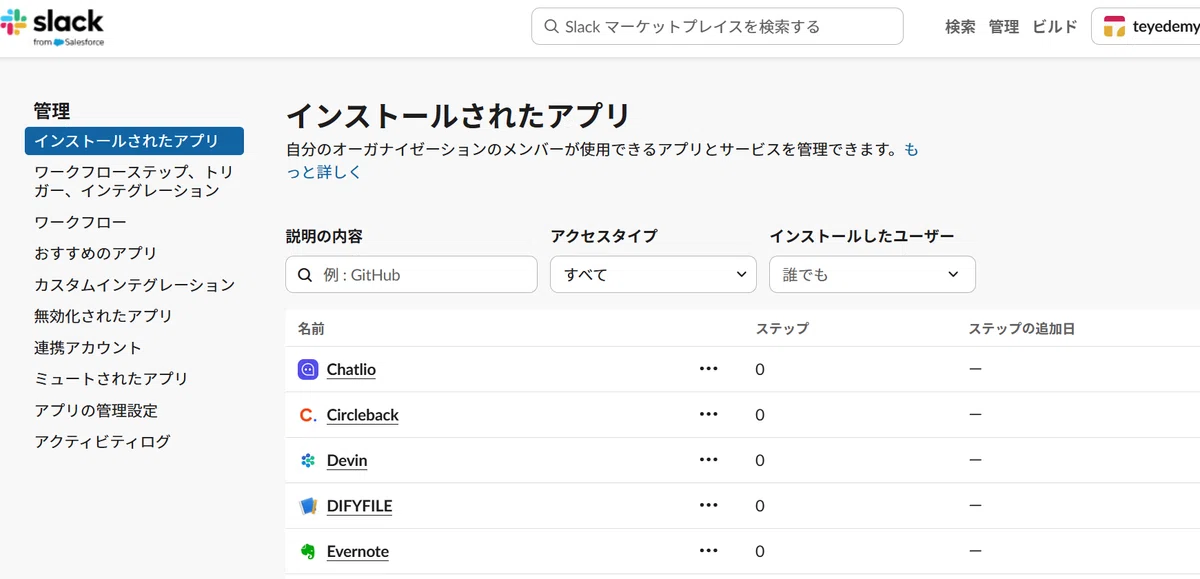Click the Devin app icon
Screen dimensions: 1200x579
[x=308, y=460]
